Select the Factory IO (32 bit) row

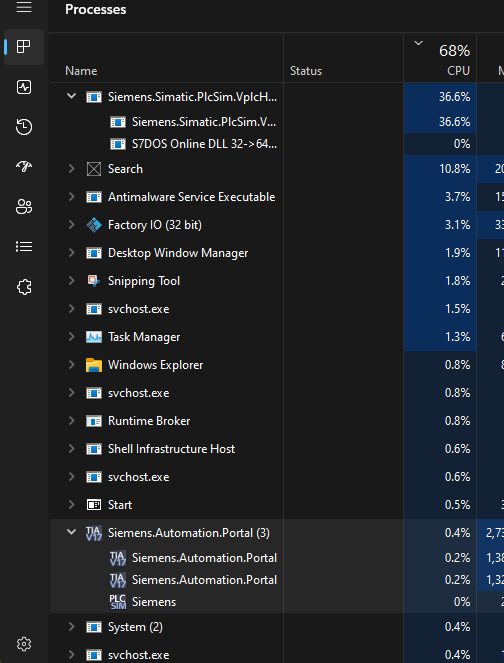277,225
